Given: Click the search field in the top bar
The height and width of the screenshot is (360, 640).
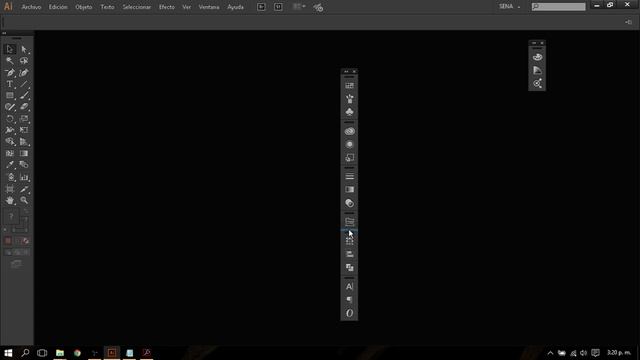Looking at the screenshot, I should [x=558, y=7].
